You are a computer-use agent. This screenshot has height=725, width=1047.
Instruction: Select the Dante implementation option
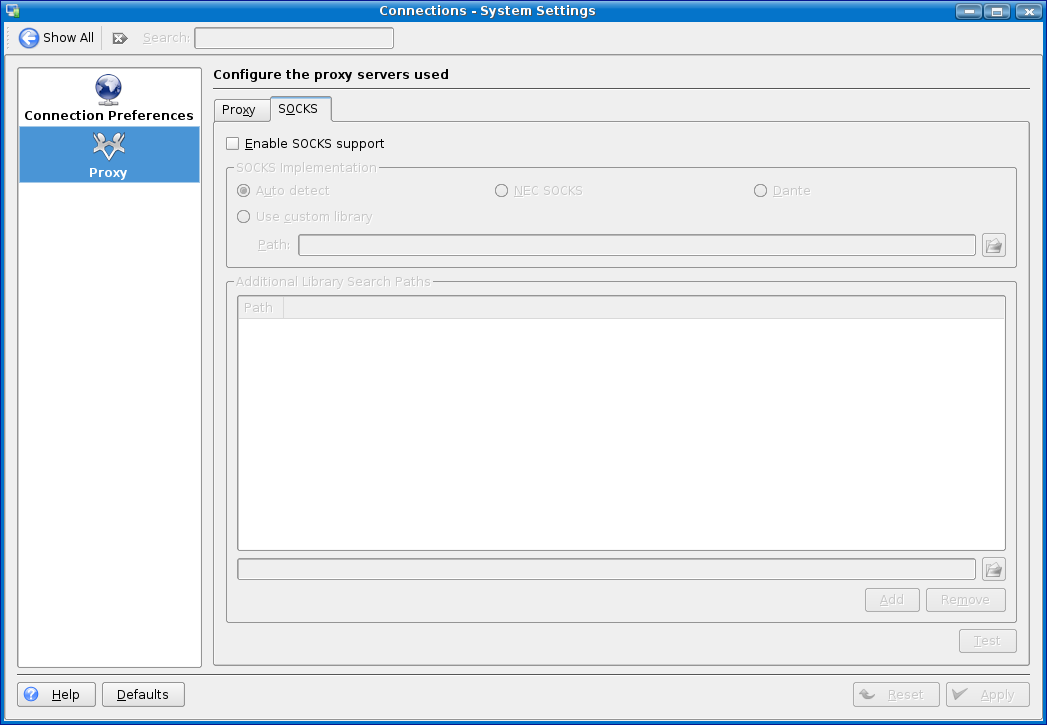point(760,191)
